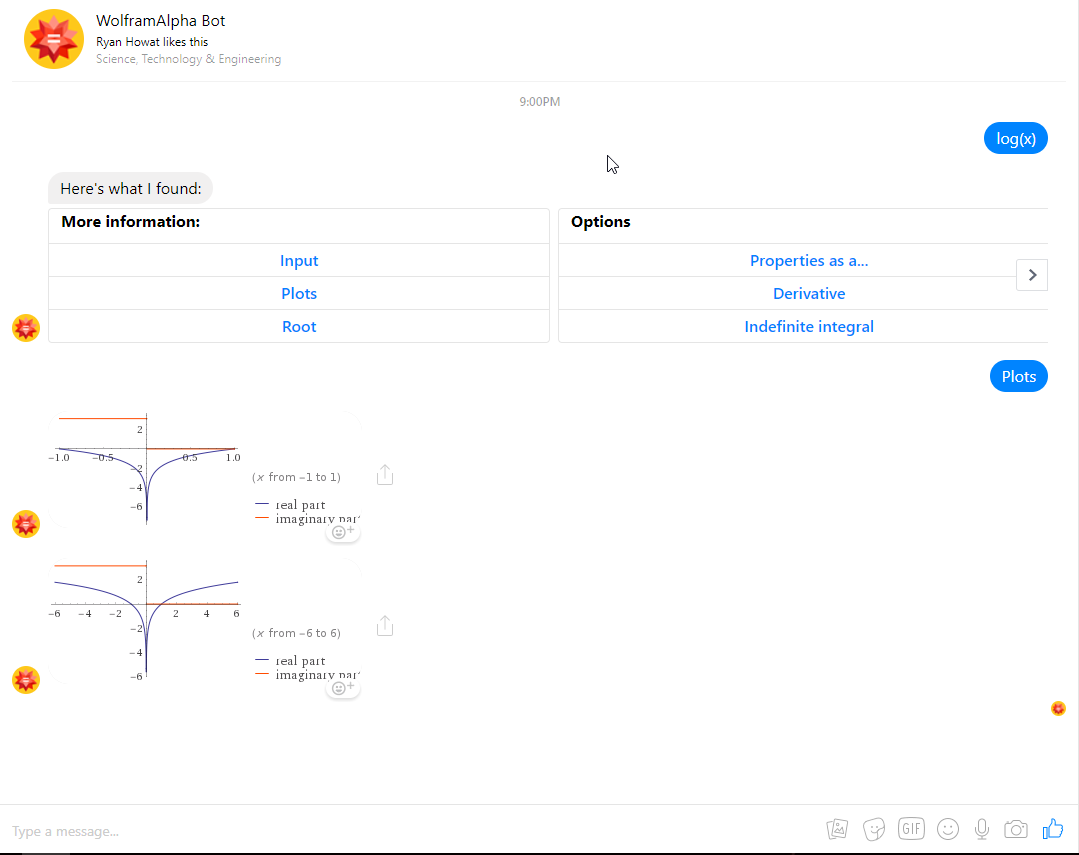The width and height of the screenshot is (1079, 855).
Task: Click bot avatar beside the -1 to 1 plot
Action: pos(26,524)
